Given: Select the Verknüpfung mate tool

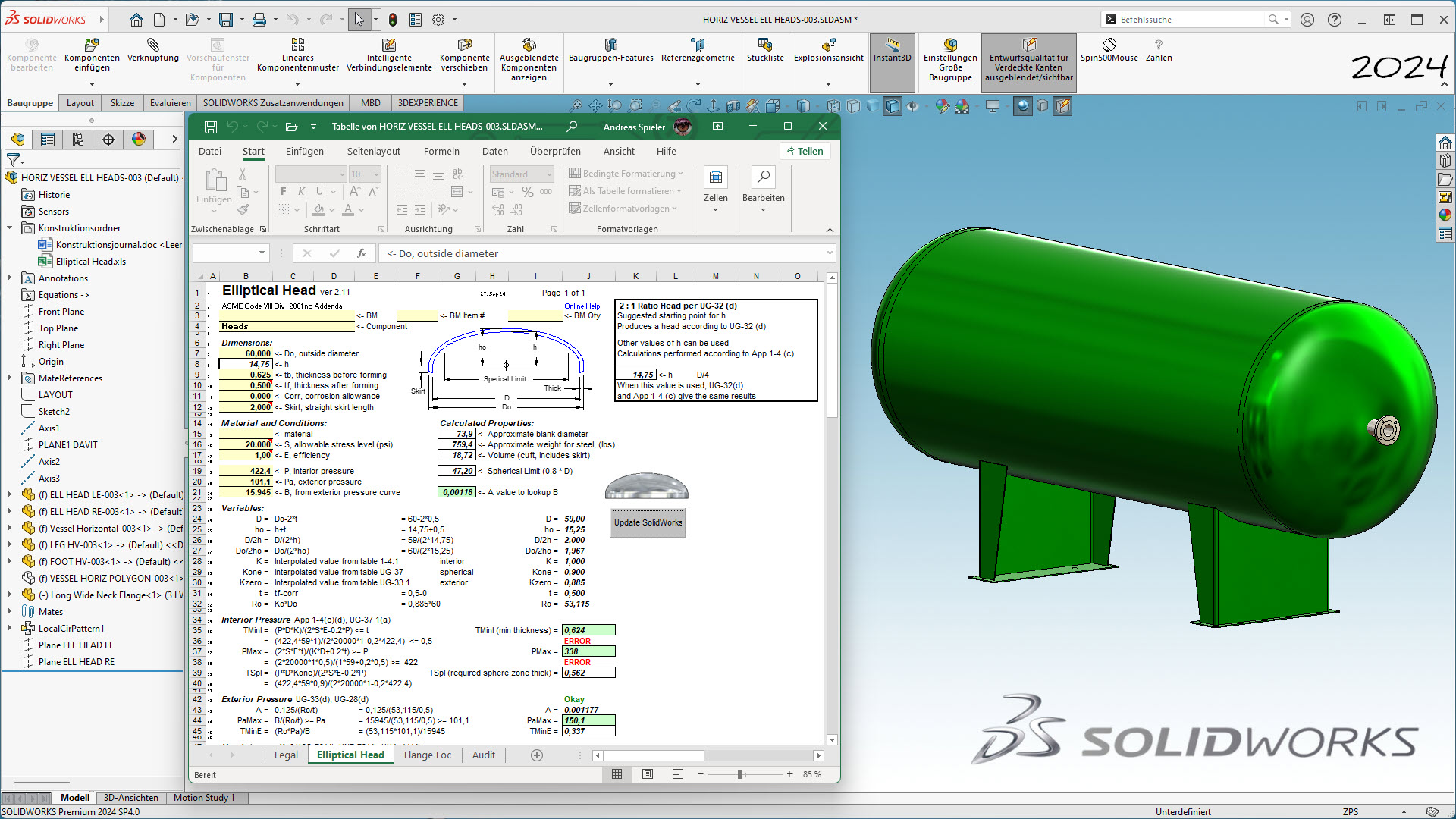Looking at the screenshot, I should click(x=153, y=50).
